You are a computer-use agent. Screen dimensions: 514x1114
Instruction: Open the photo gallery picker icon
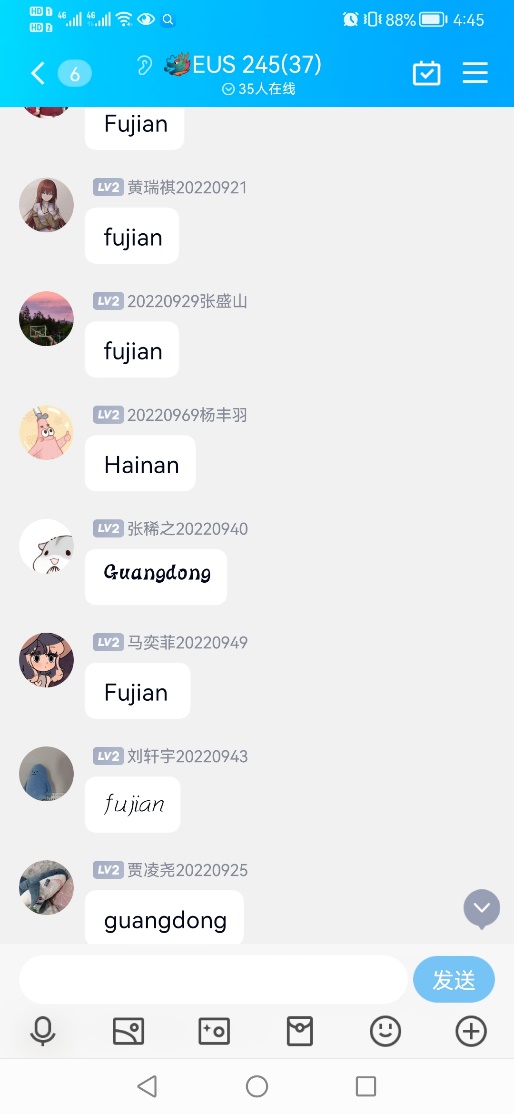tap(129, 1031)
